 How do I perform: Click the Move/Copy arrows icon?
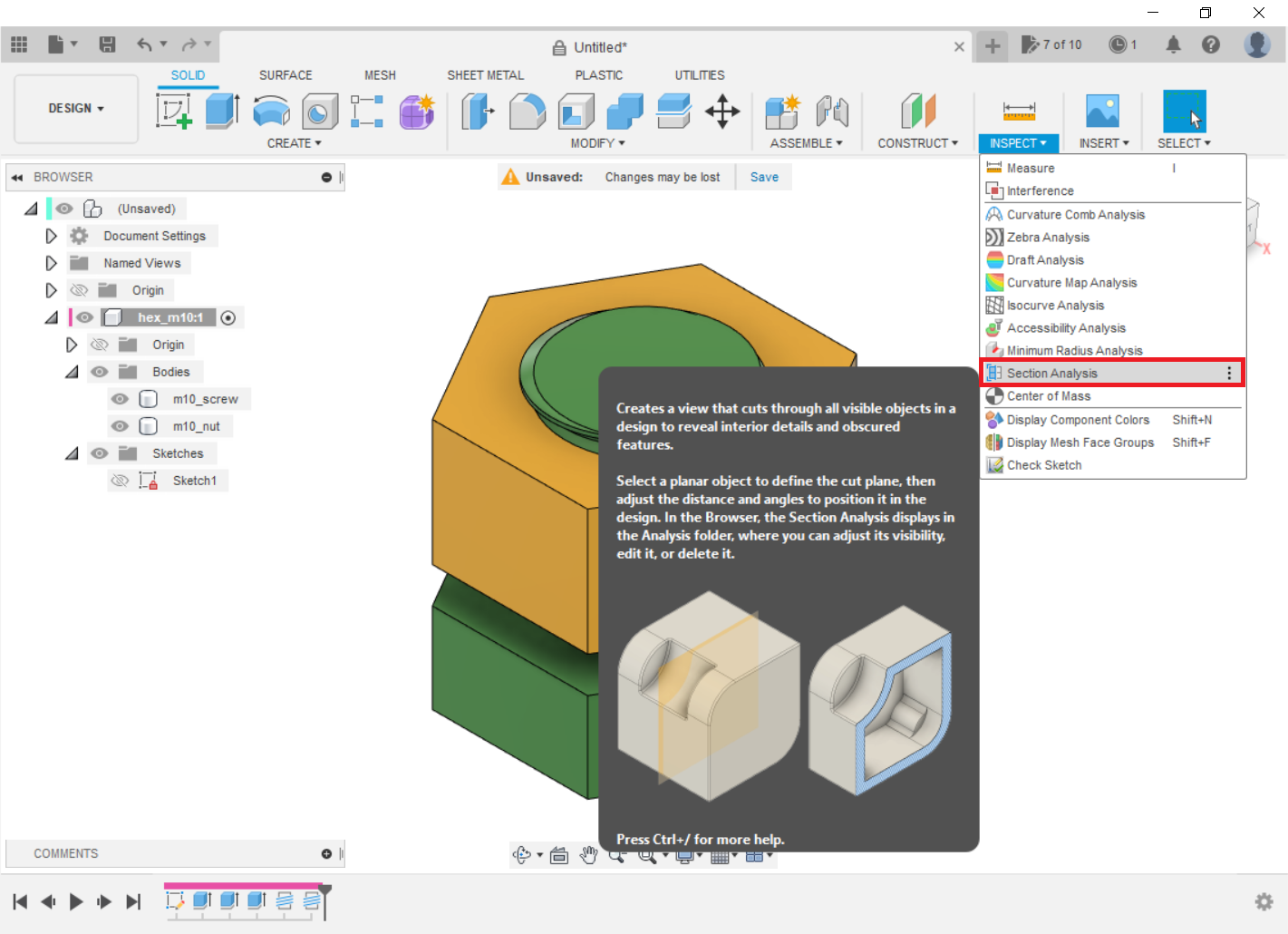pyautogui.click(x=722, y=112)
